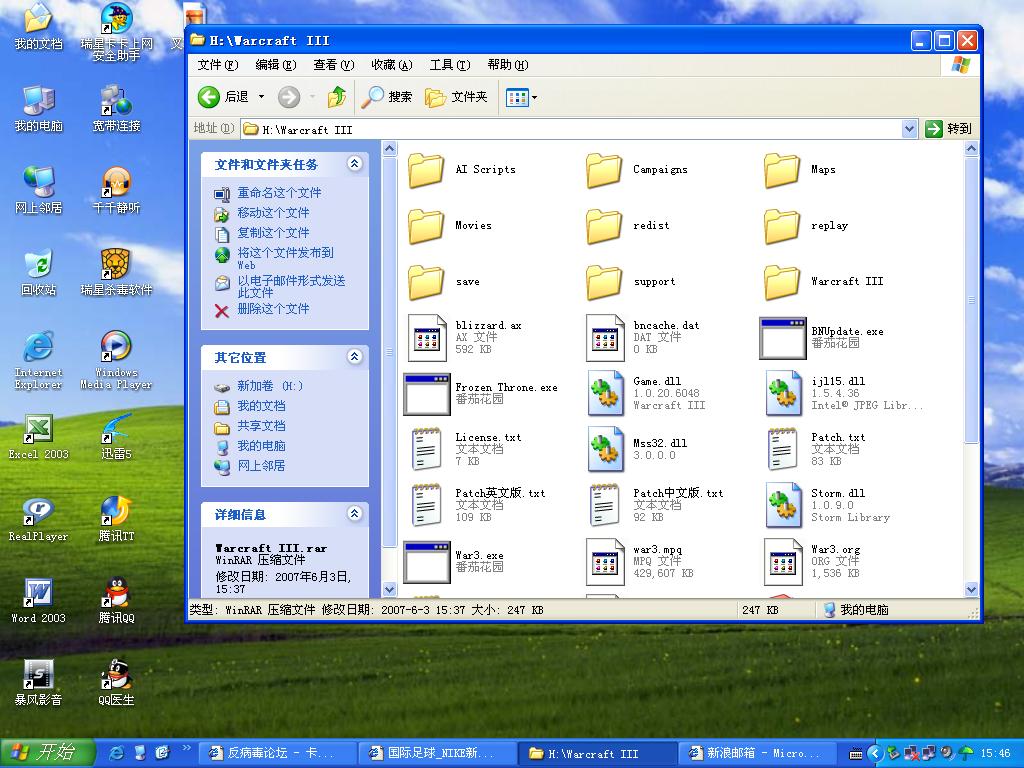Image resolution: width=1024 pixels, height=768 pixels.
Task: Click 重命名这个文件 task link
Action: point(280,193)
